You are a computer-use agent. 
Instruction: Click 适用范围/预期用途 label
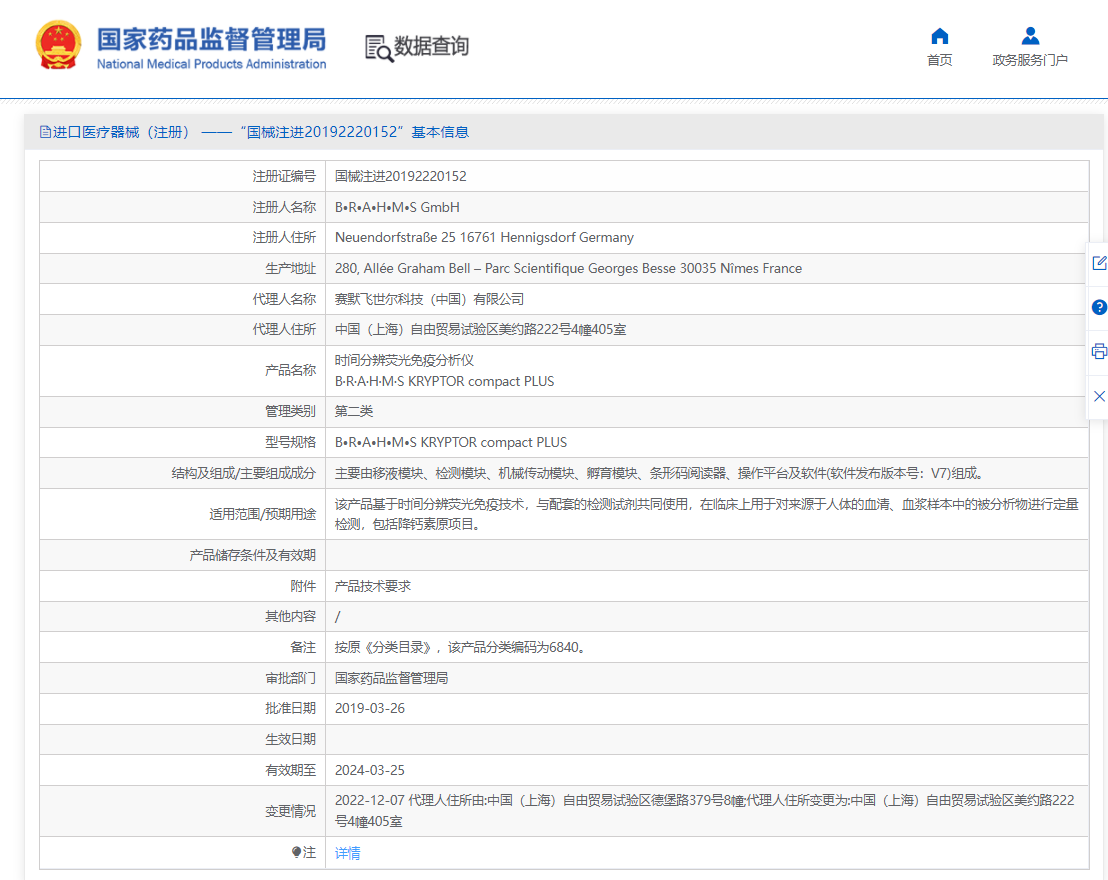(x=262, y=515)
